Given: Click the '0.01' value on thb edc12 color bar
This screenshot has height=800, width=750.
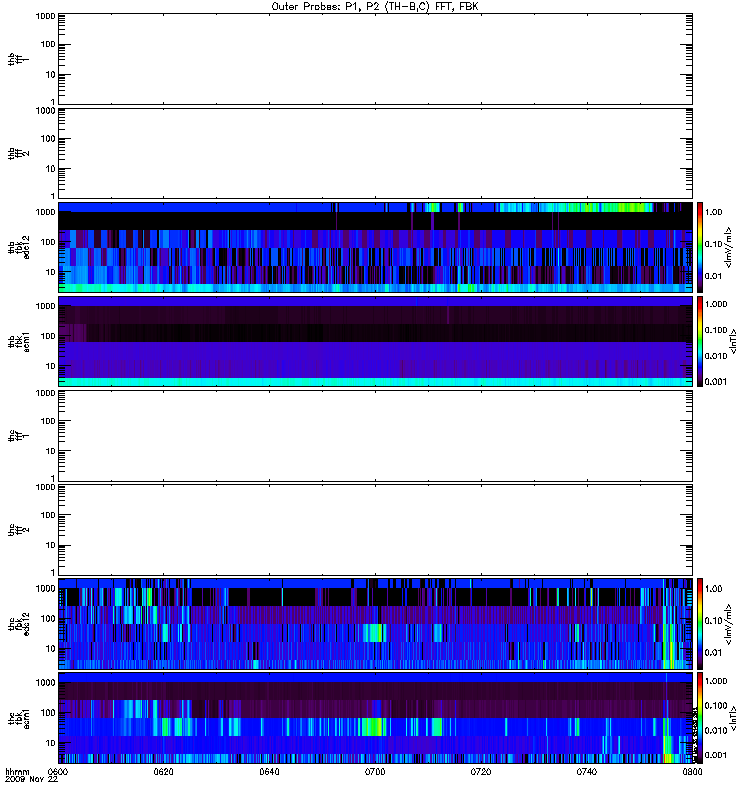Looking at the screenshot, I should (713, 276).
